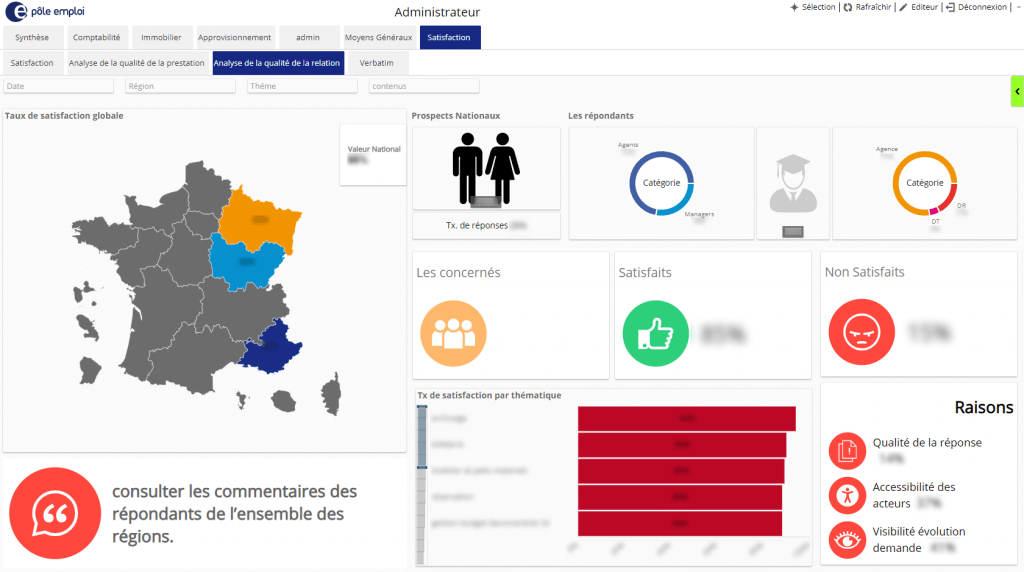1024x572 pixels.
Task: Open the Thème filter field
Action: (302, 86)
